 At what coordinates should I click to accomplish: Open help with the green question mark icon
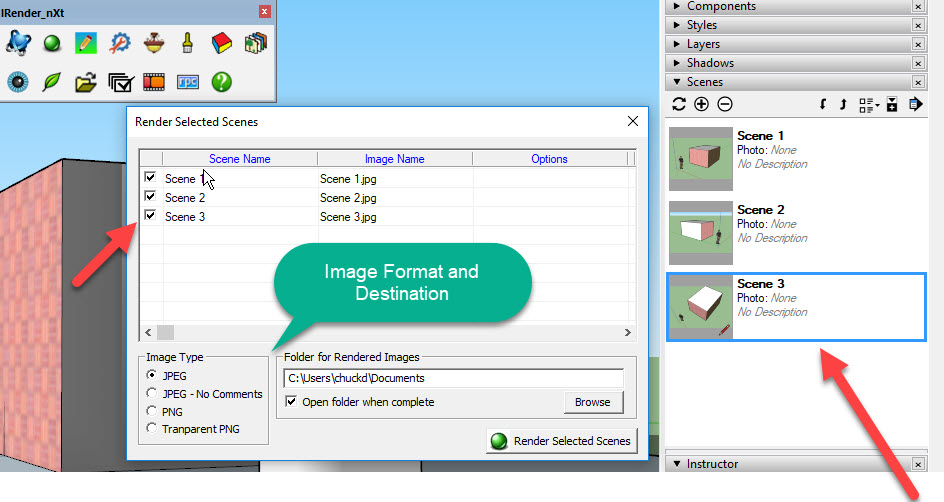click(x=222, y=82)
